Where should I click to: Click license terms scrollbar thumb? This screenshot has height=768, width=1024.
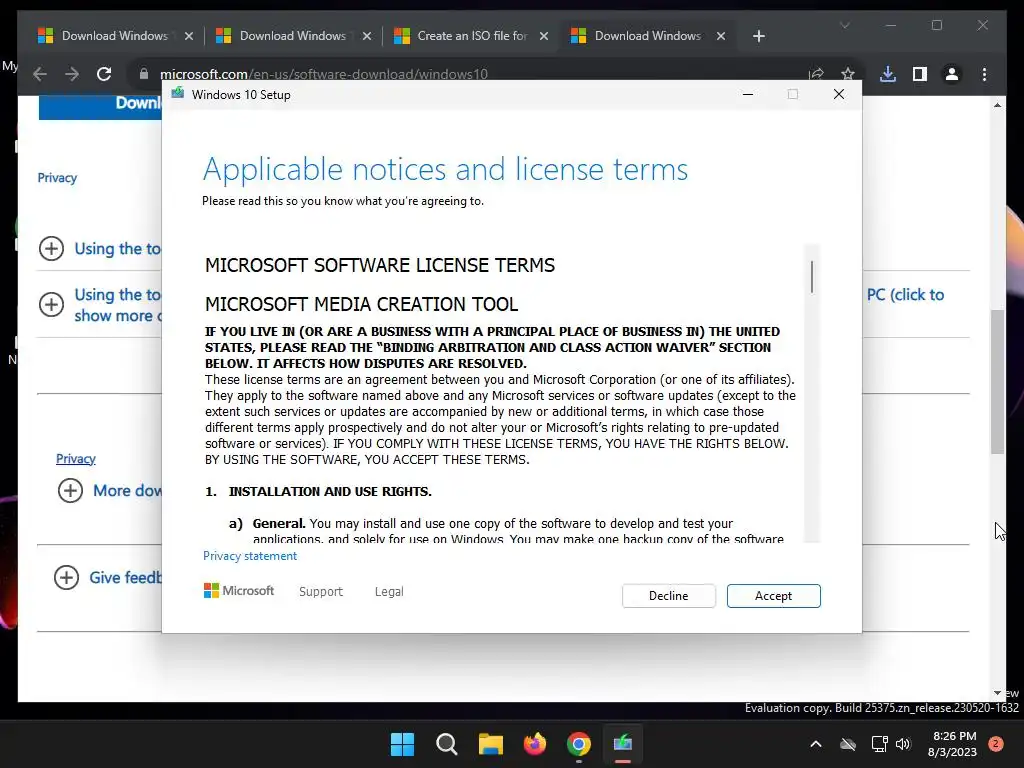[812, 277]
